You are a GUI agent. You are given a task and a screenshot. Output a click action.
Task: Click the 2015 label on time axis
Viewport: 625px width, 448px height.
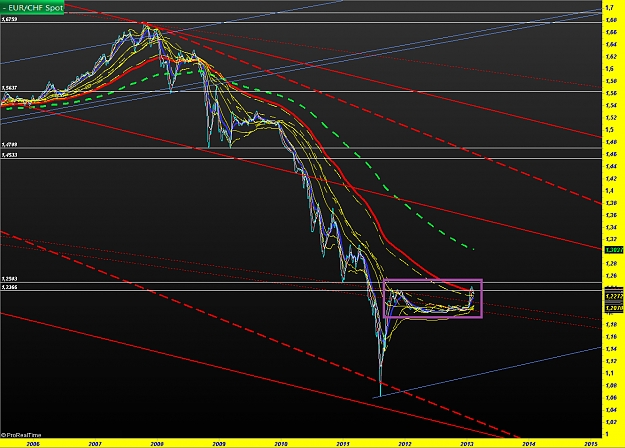590,441
